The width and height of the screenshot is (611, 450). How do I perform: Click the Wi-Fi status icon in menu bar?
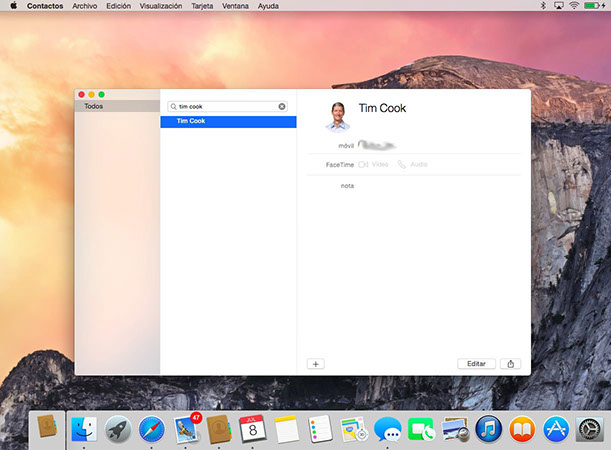(574, 6)
